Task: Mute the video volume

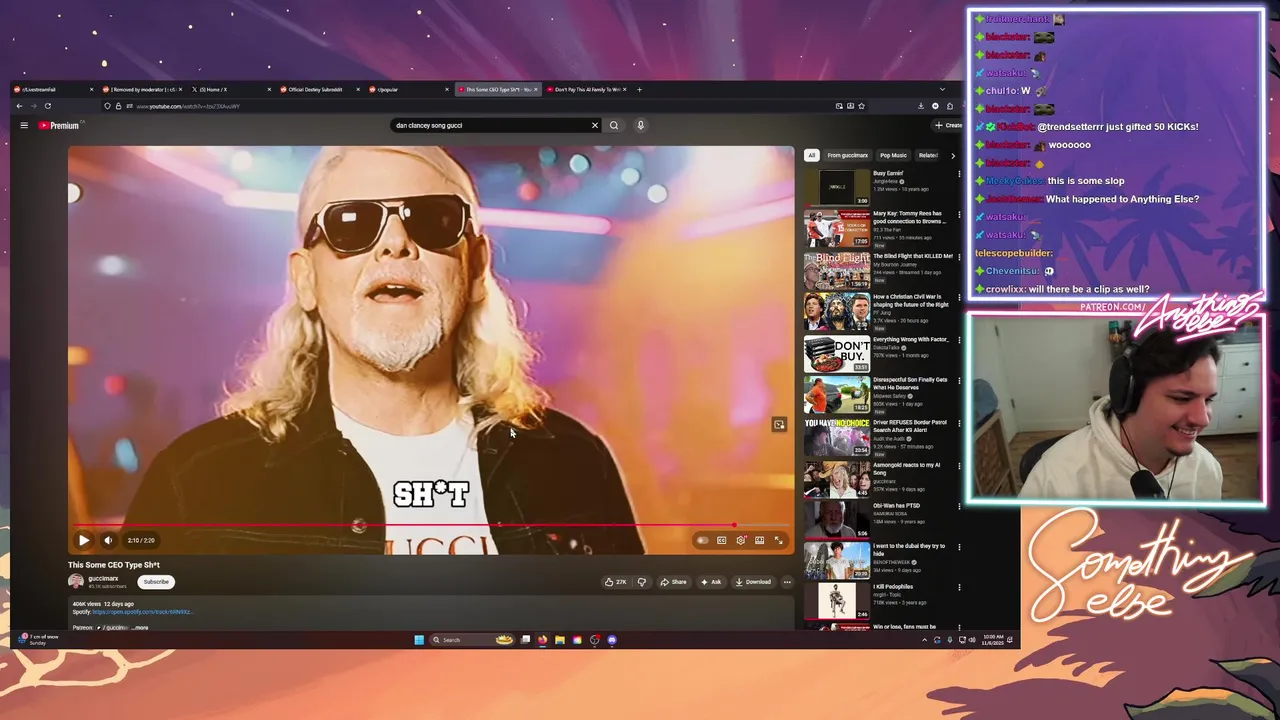Action: [x=108, y=540]
